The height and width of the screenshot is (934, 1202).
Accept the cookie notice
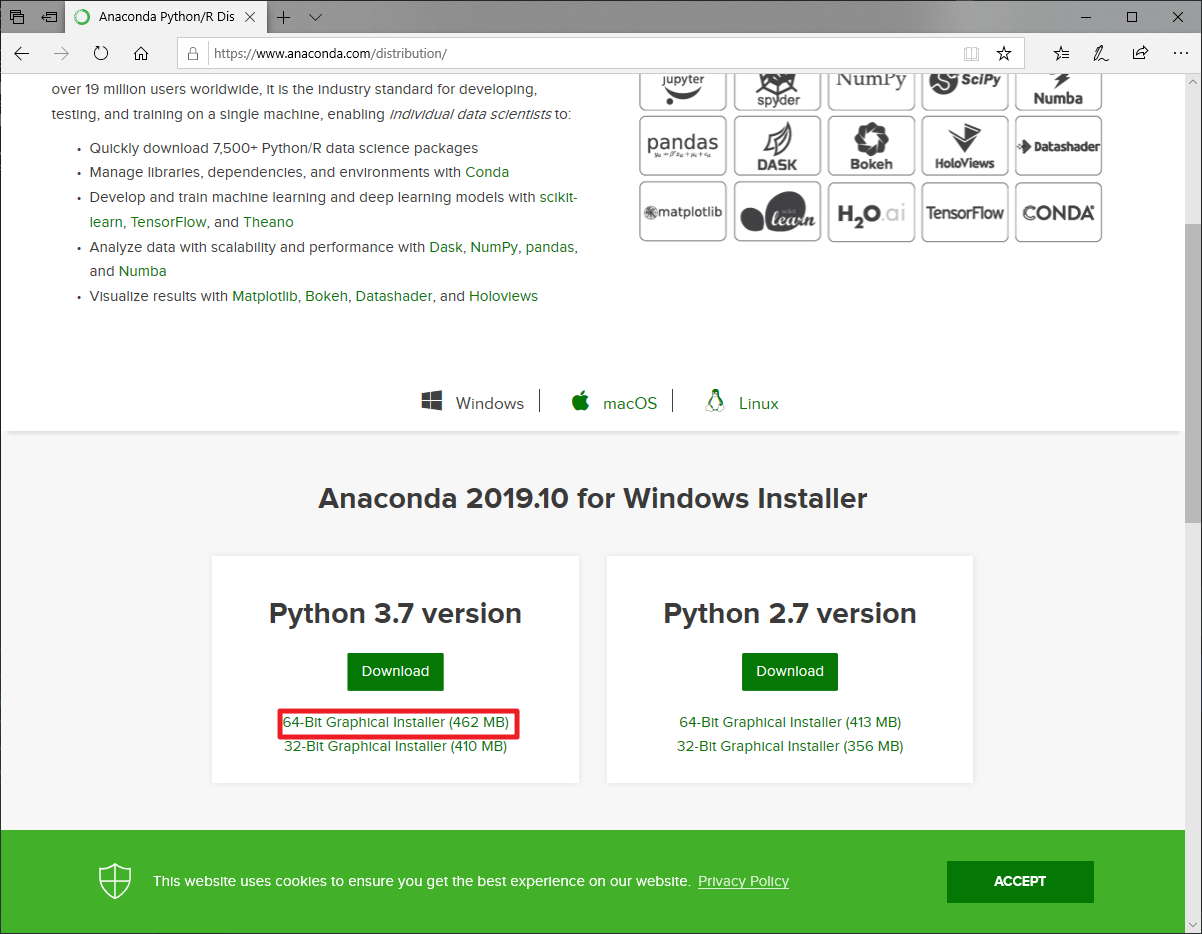point(1020,881)
